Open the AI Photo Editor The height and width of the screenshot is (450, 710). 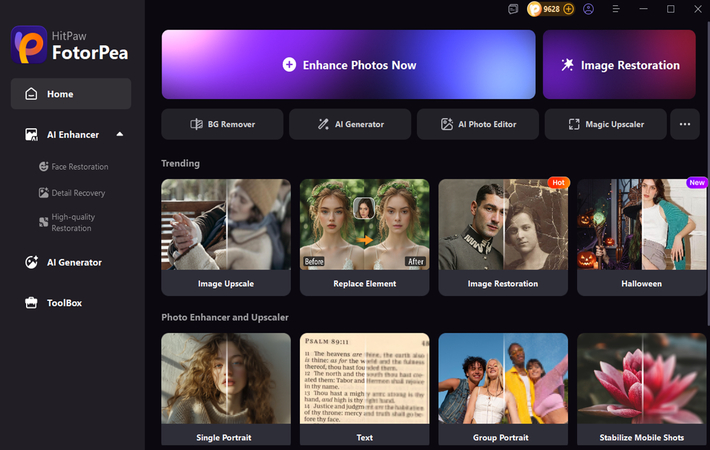(478, 124)
